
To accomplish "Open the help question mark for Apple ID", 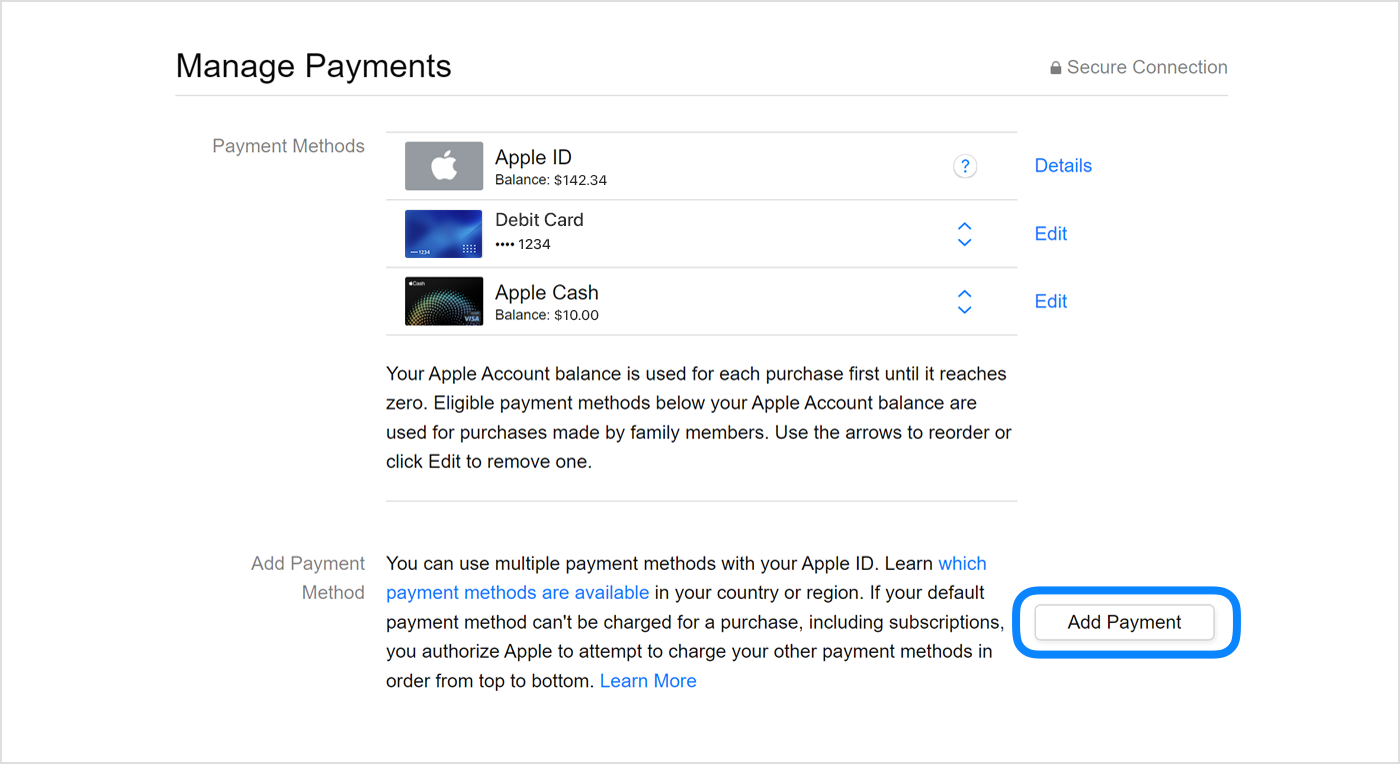I will 964,167.
